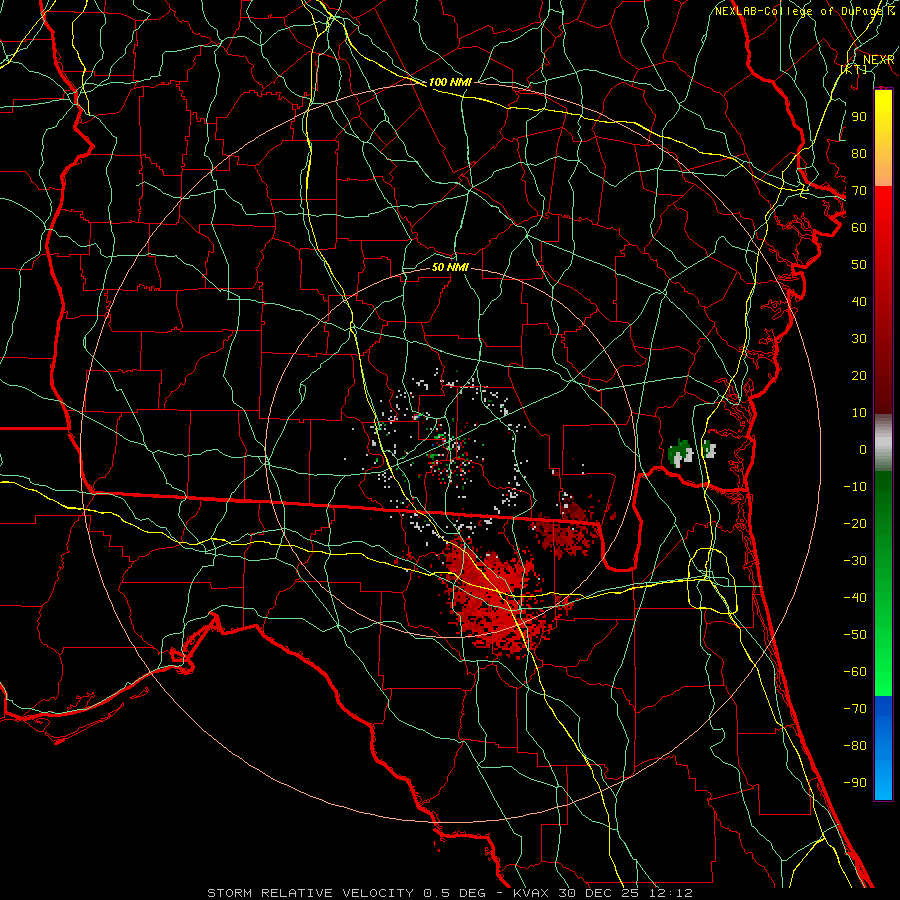Click the 70 value on the velocity scale
Screen dimensions: 900x900
tap(859, 191)
